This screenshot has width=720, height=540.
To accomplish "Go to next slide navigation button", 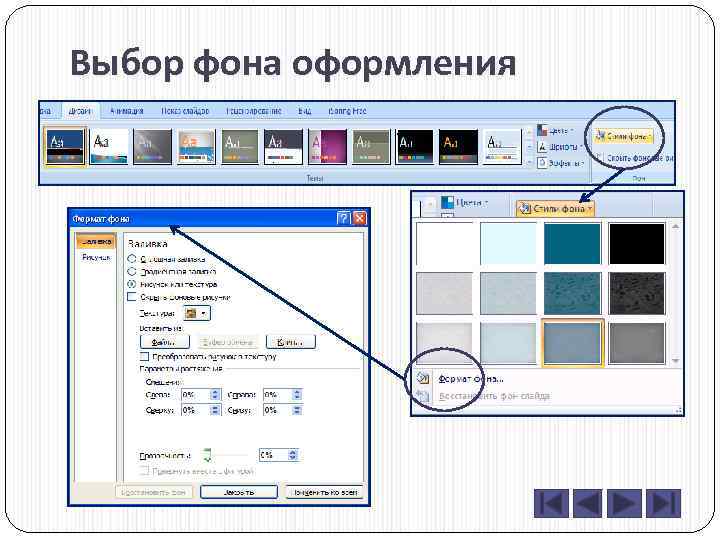I will [x=624, y=503].
